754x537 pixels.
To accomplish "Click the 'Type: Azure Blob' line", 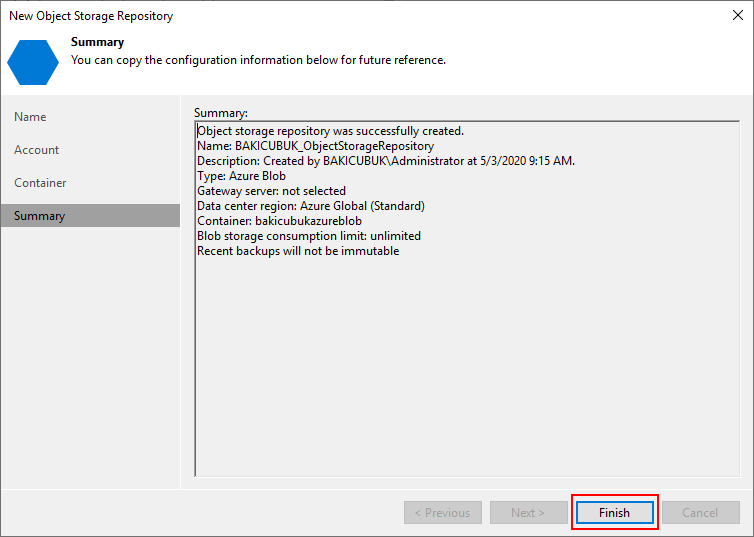I will (x=241, y=176).
